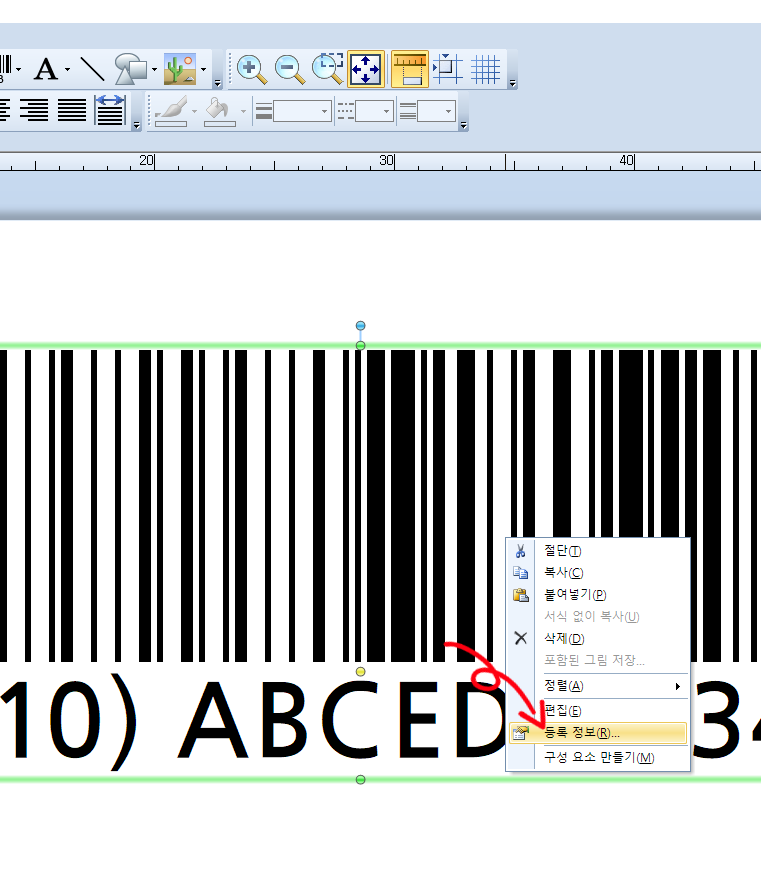Toggle the fit-to-window zoom button
Screen dimensions: 761x872
pyautogui.click(x=365, y=70)
